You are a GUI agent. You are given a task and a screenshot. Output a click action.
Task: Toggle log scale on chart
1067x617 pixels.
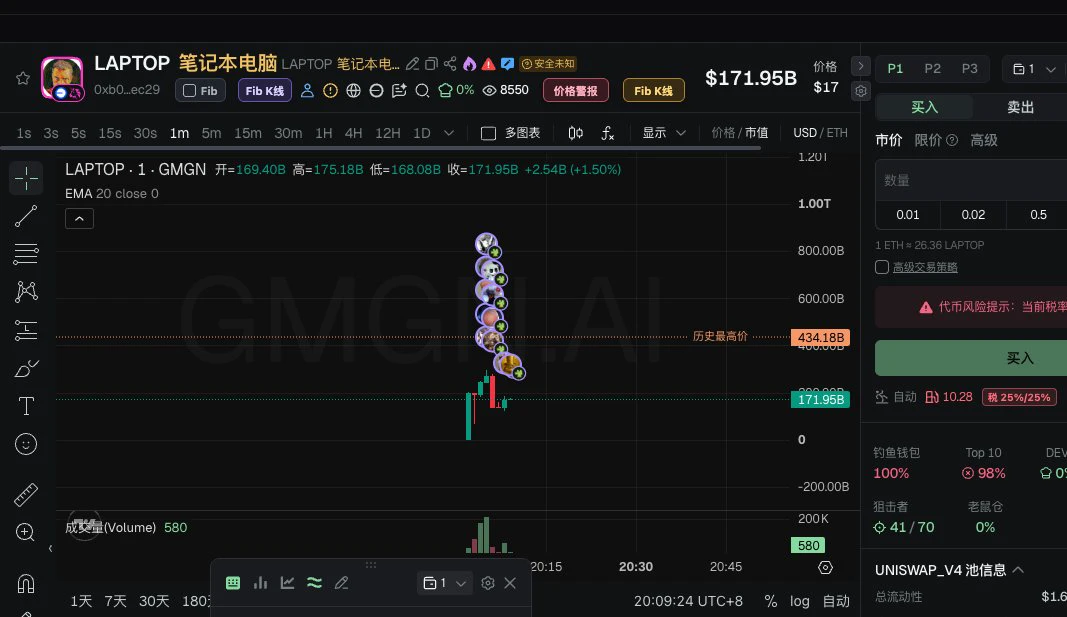click(800, 601)
